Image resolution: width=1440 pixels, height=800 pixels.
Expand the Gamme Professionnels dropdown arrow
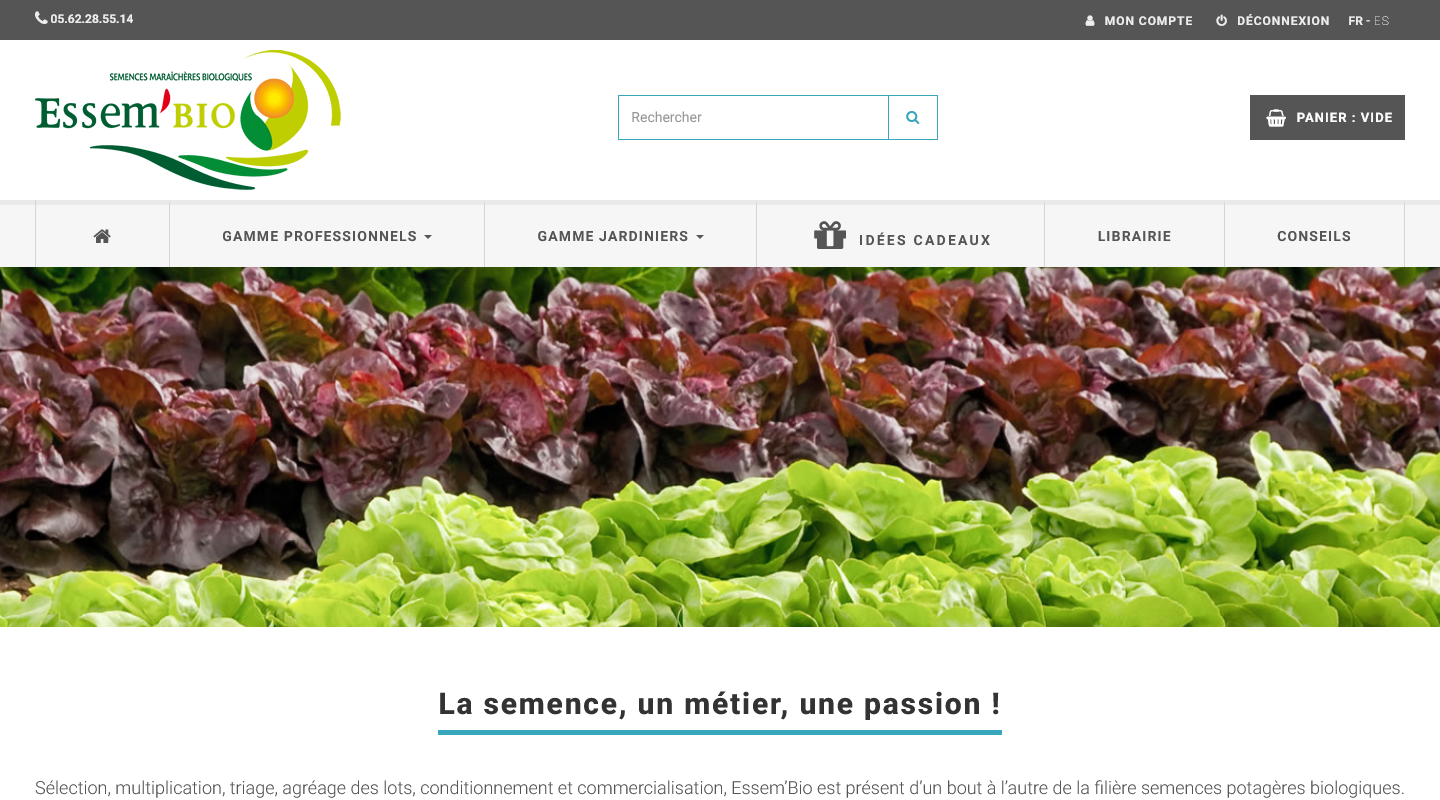(x=428, y=237)
